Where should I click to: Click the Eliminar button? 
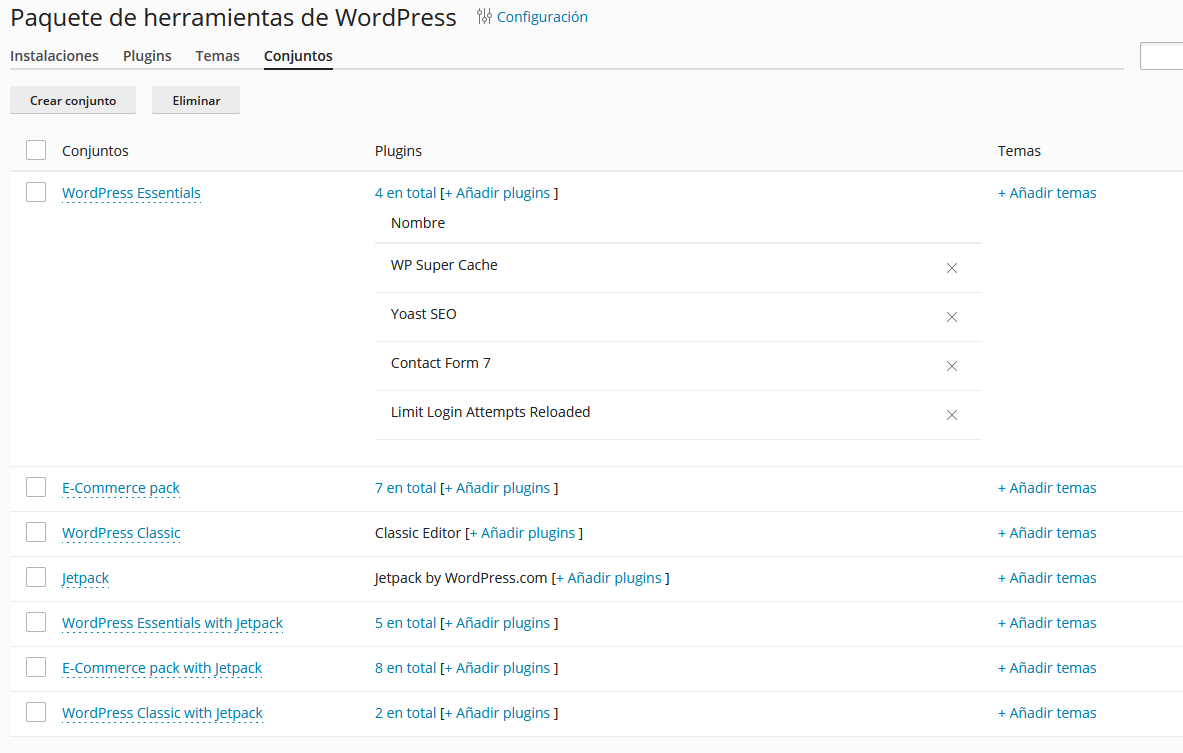click(x=196, y=100)
